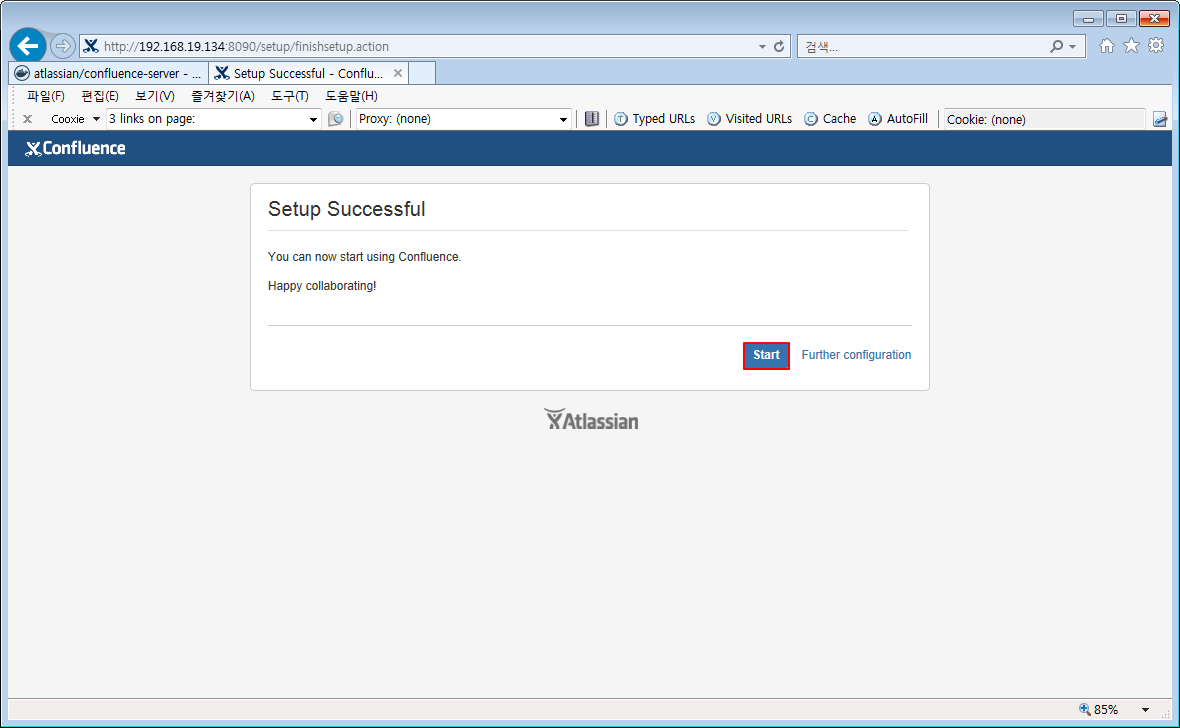Click the 'Setup Successful' heading text
The width and height of the screenshot is (1180, 728).
[x=346, y=209]
